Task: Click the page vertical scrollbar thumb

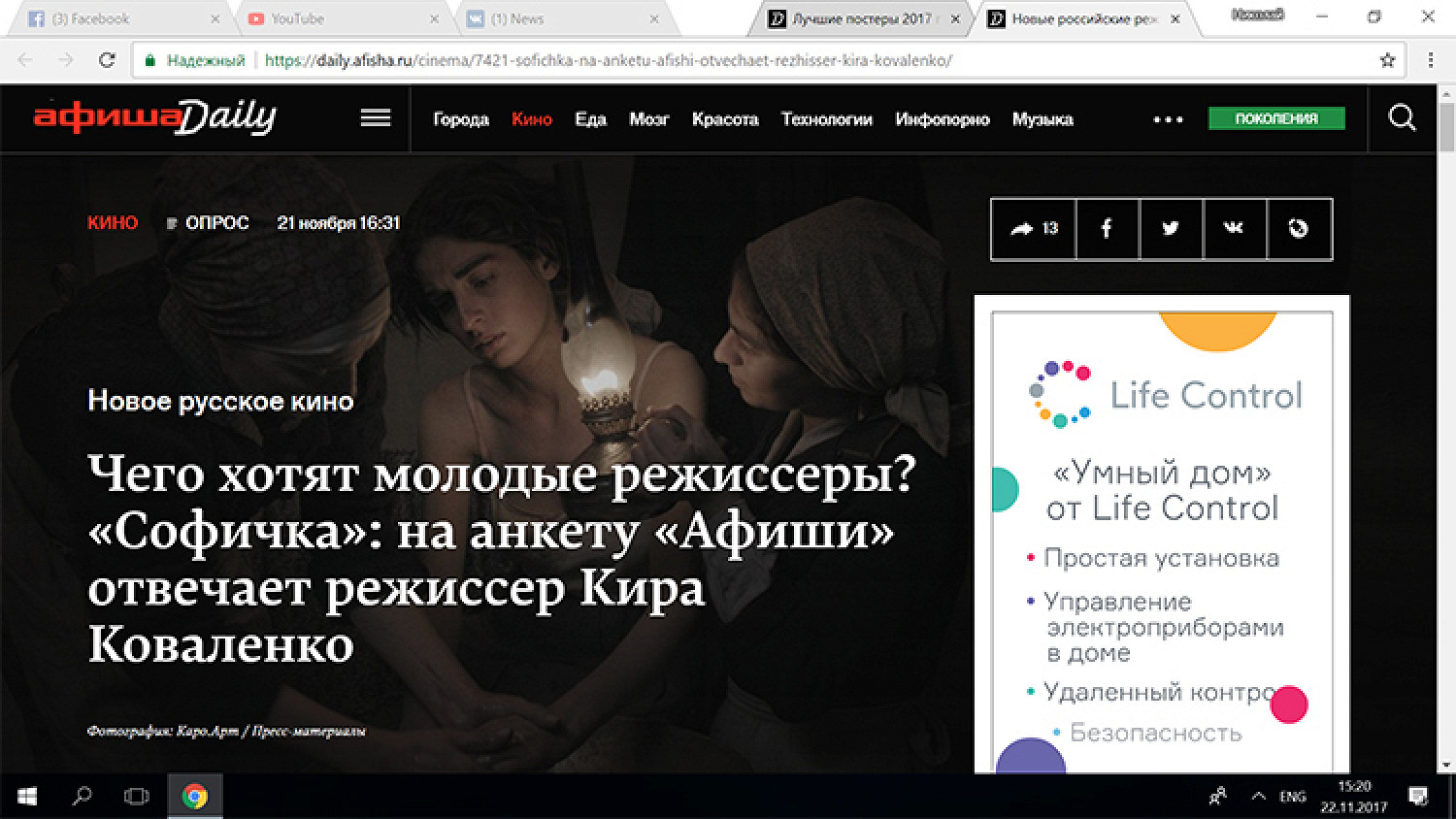Action: (x=1447, y=126)
